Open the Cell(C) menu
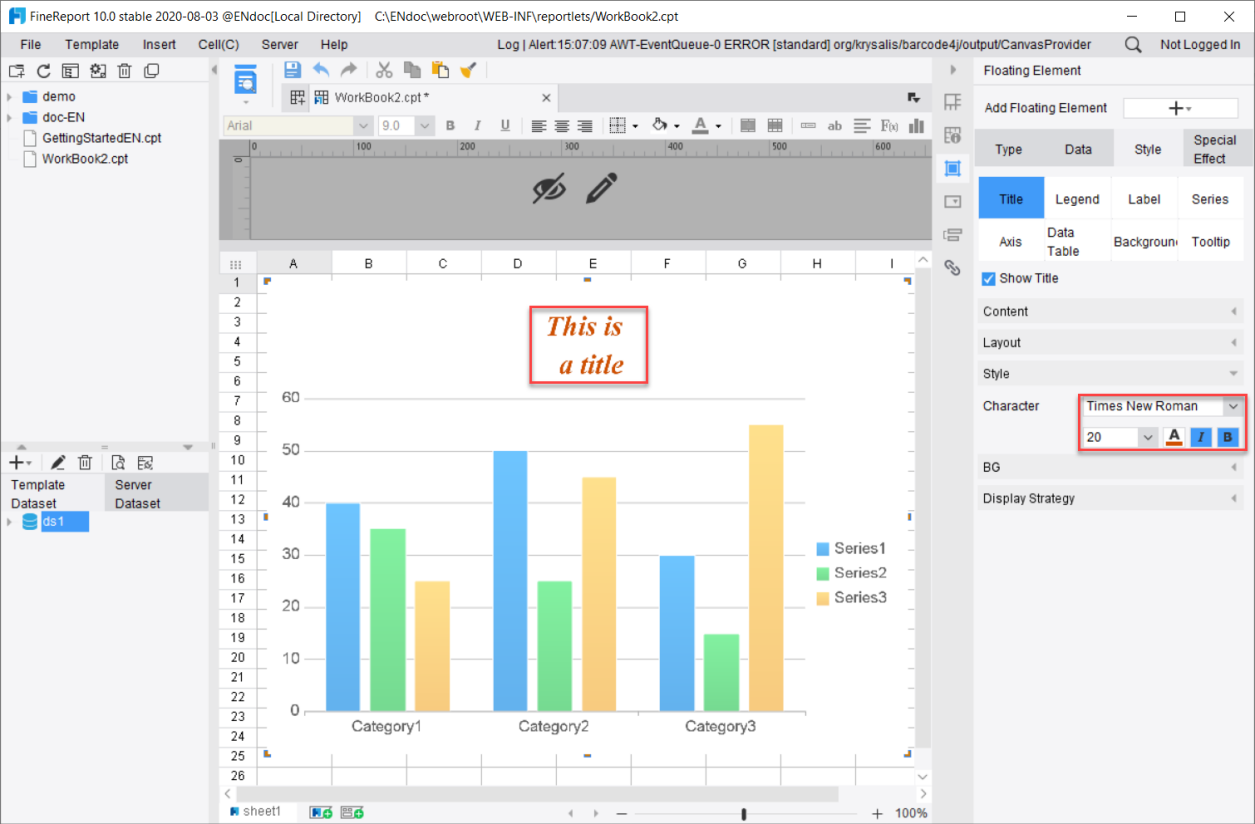Viewport: 1255px width, 824px height. tap(218, 45)
